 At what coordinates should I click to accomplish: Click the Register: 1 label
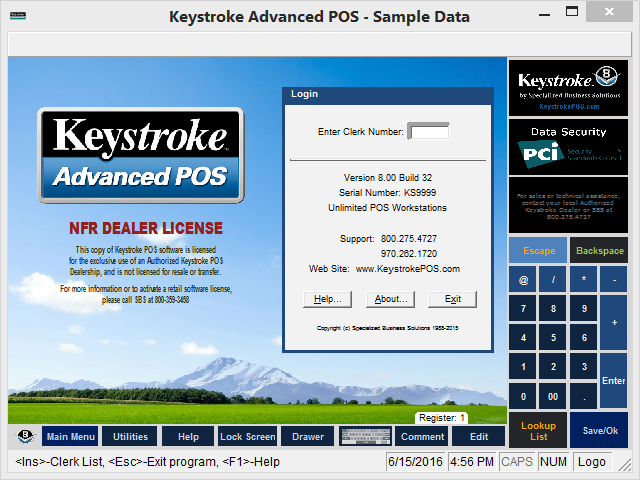click(x=442, y=418)
